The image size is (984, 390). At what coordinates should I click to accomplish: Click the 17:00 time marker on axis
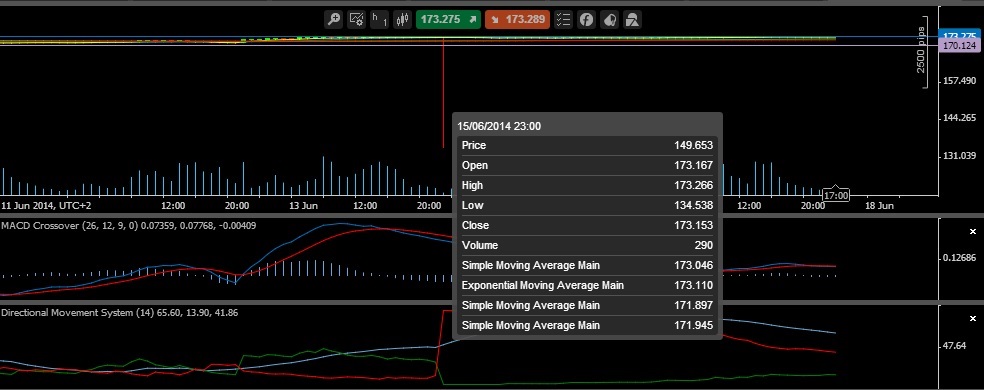(836, 195)
